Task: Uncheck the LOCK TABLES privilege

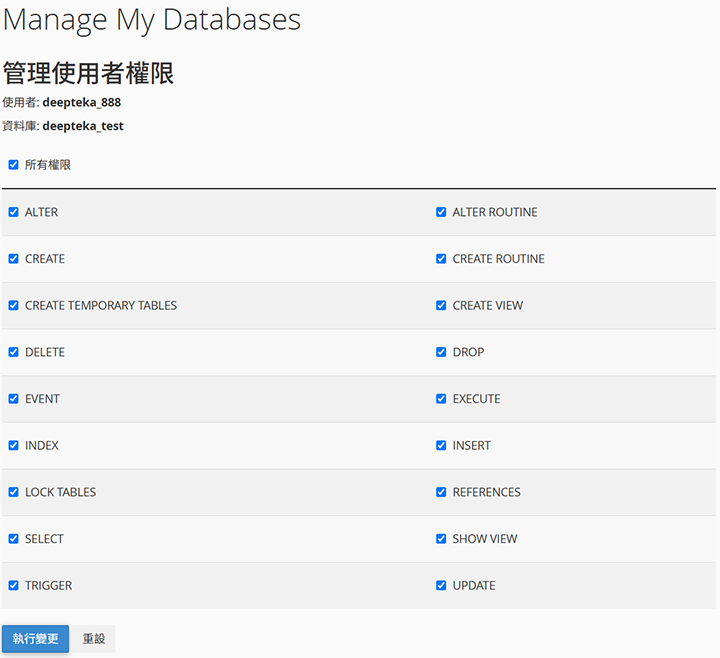Action: 14,492
